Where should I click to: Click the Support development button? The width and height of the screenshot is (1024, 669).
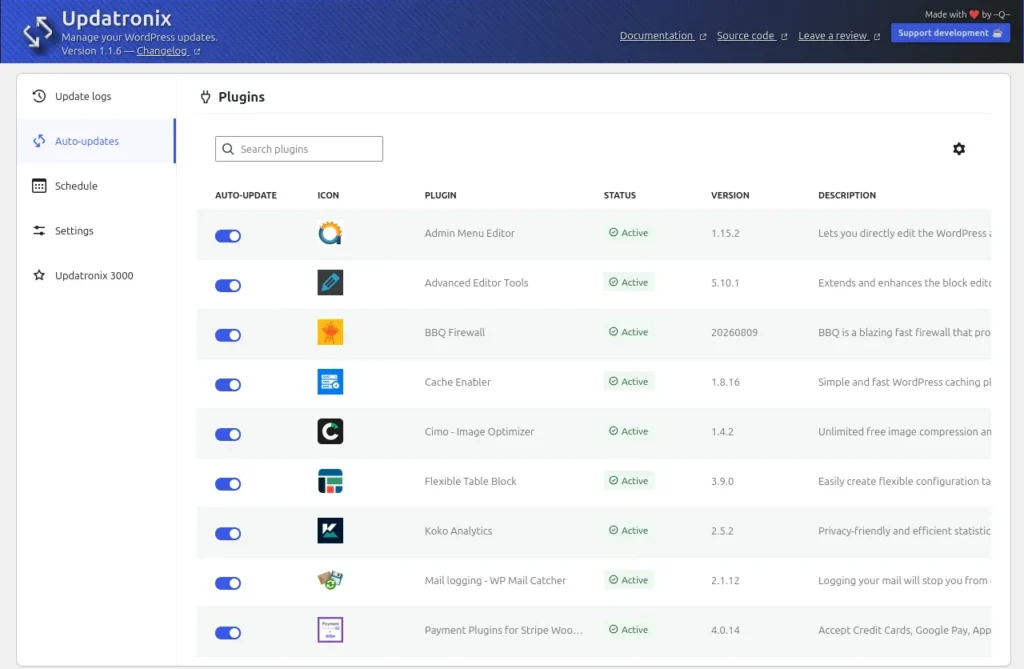click(x=950, y=33)
